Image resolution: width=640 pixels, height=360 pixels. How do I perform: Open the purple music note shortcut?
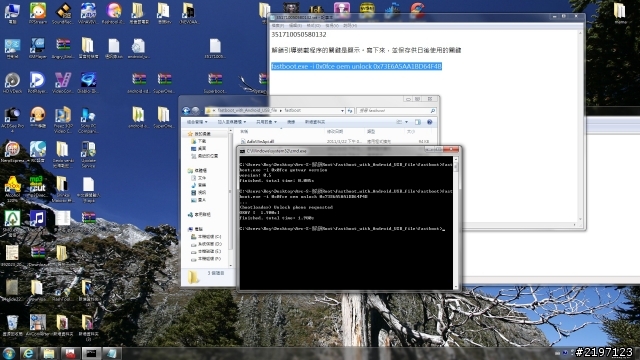click(38, 219)
